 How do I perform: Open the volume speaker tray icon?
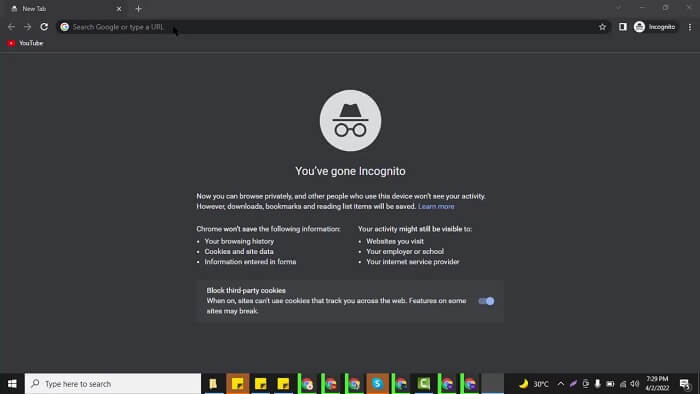pos(635,384)
